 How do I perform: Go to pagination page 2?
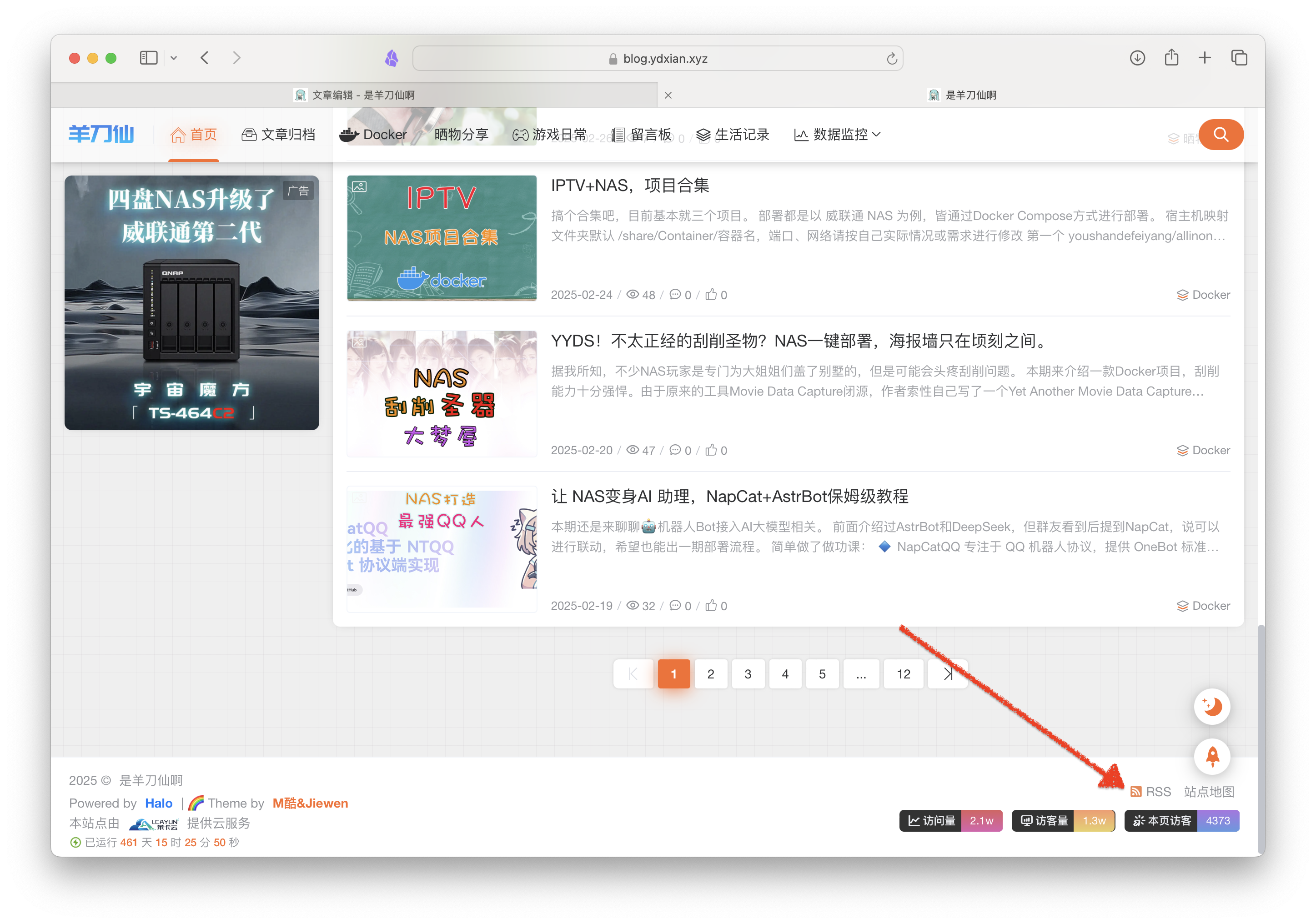point(711,674)
